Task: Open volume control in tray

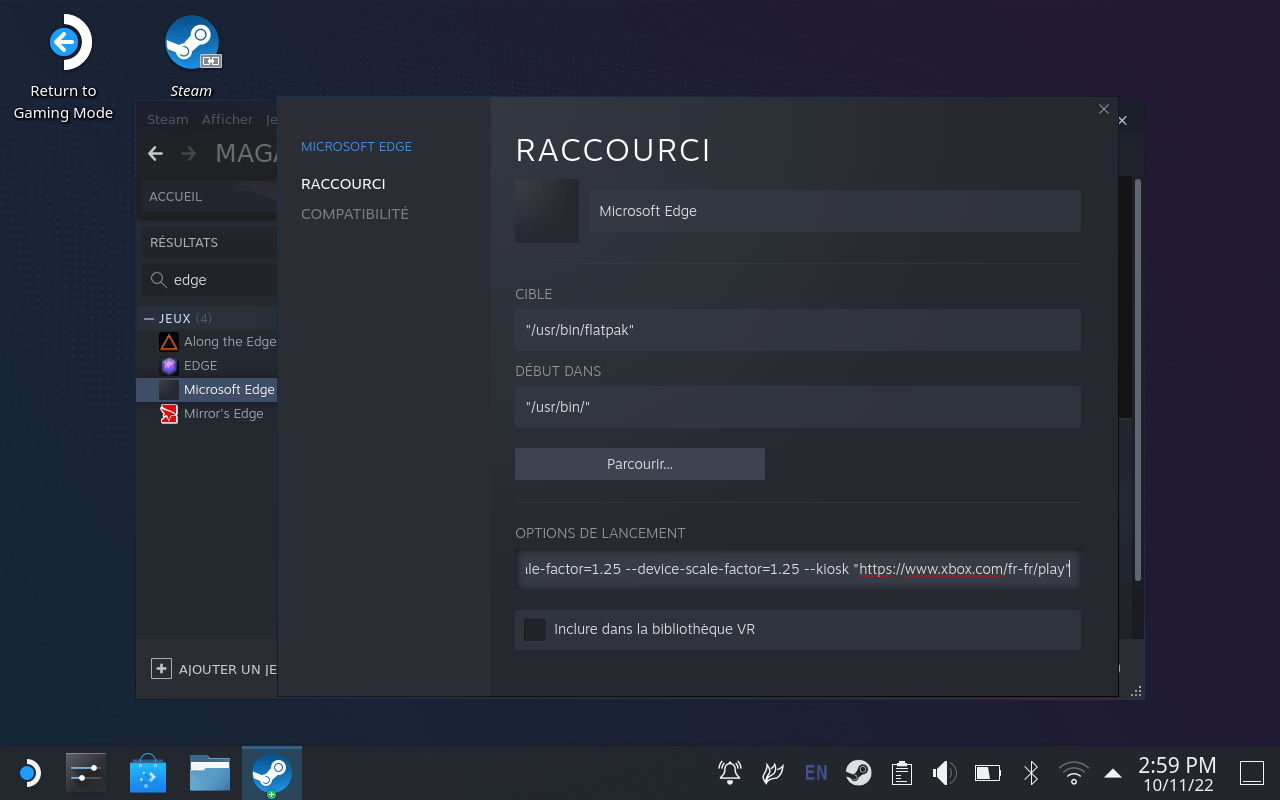Action: (944, 772)
